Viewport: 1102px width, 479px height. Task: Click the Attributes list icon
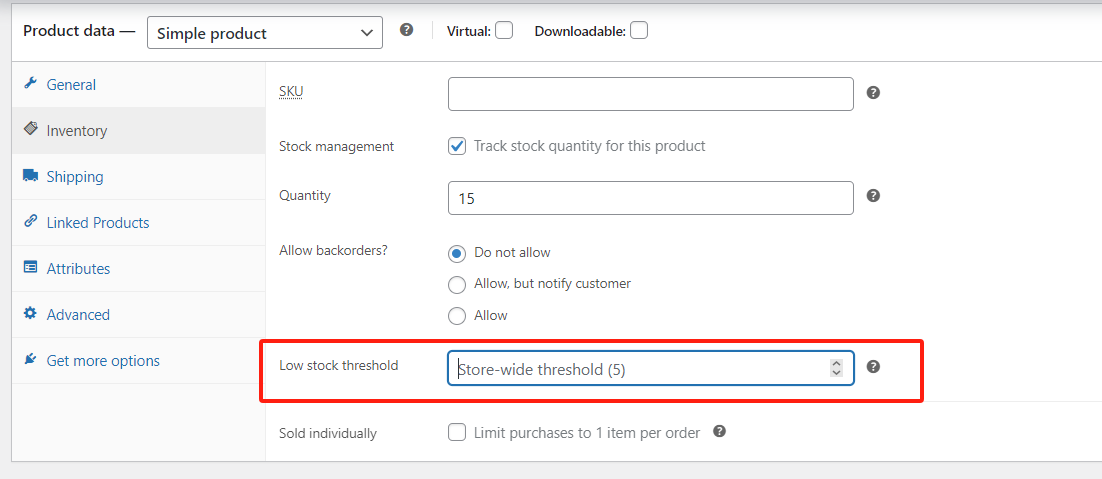click(x=30, y=268)
